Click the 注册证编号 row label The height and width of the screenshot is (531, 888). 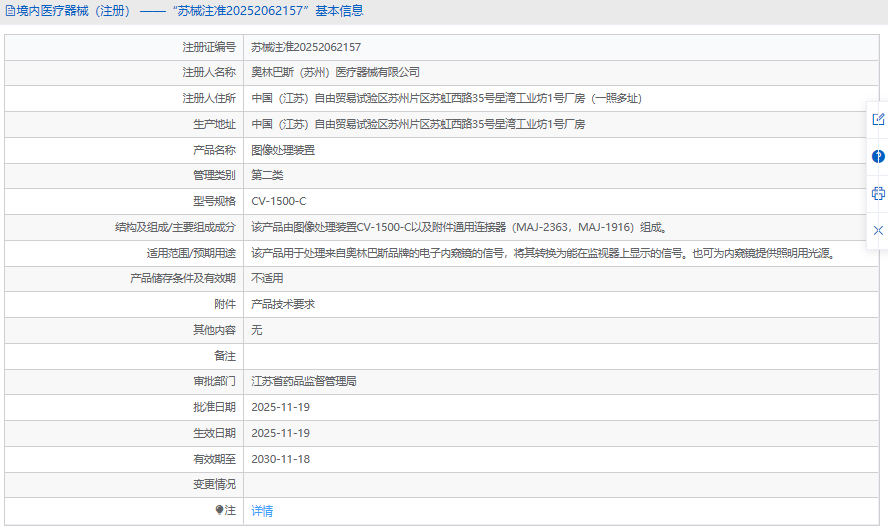[209, 47]
